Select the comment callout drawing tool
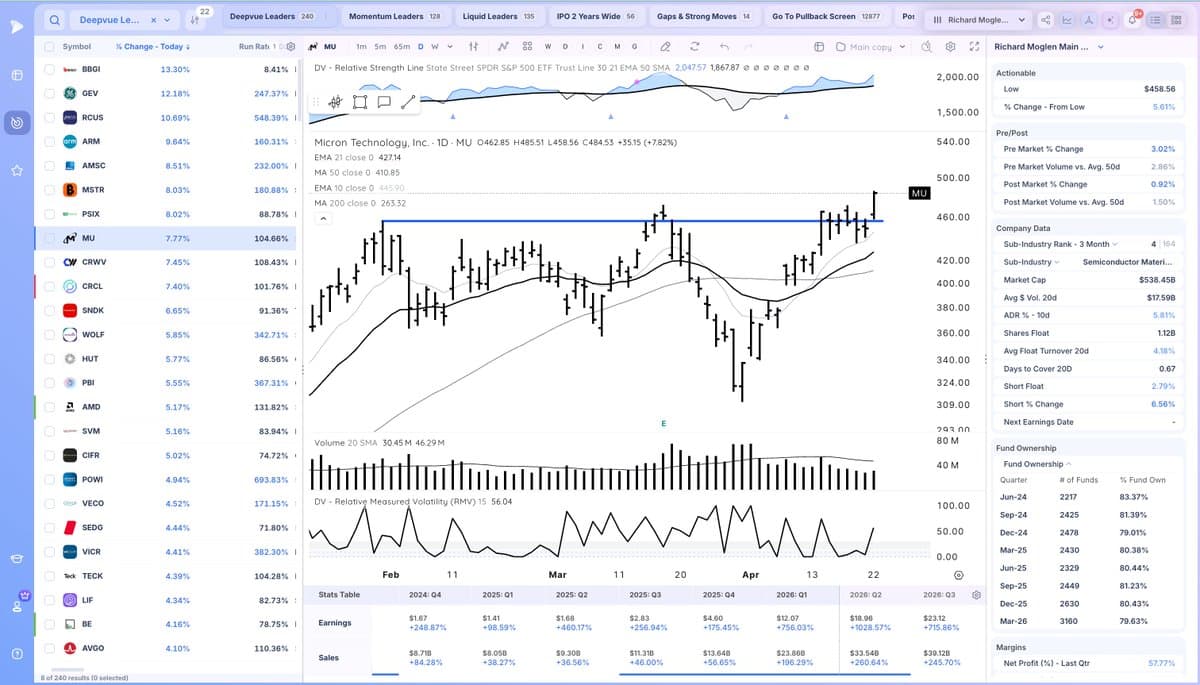 tap(384, 101)
